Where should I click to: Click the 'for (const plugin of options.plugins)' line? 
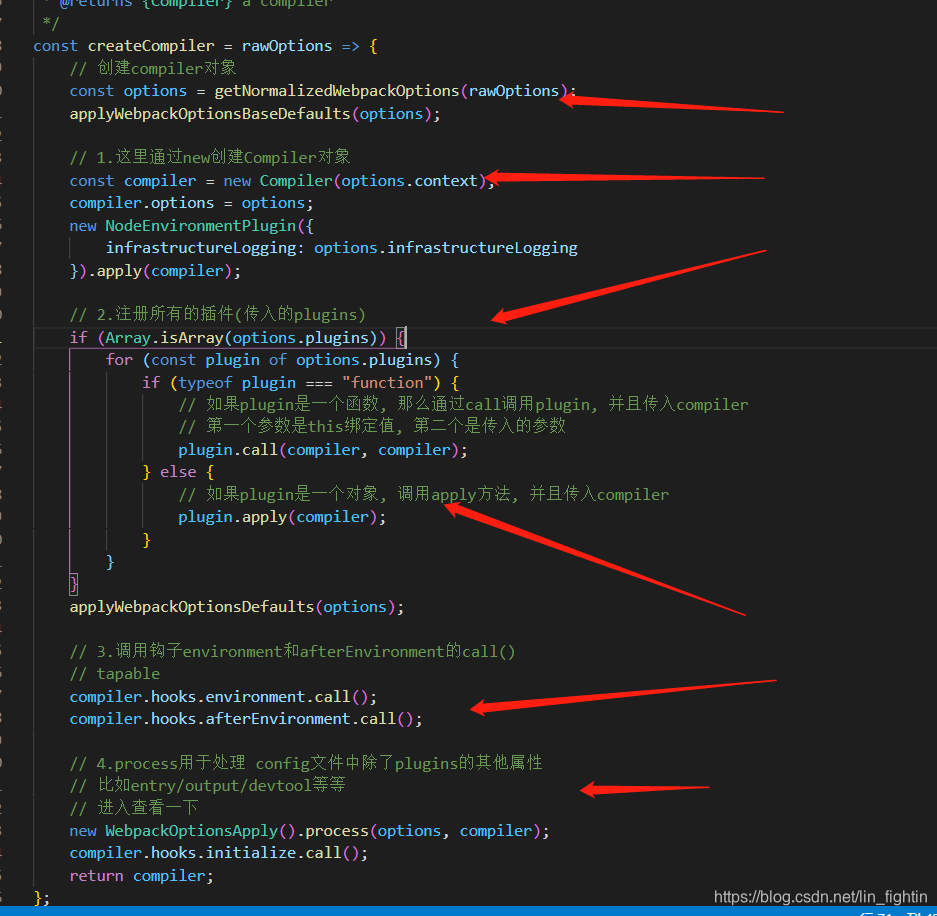tap(282, 360)
